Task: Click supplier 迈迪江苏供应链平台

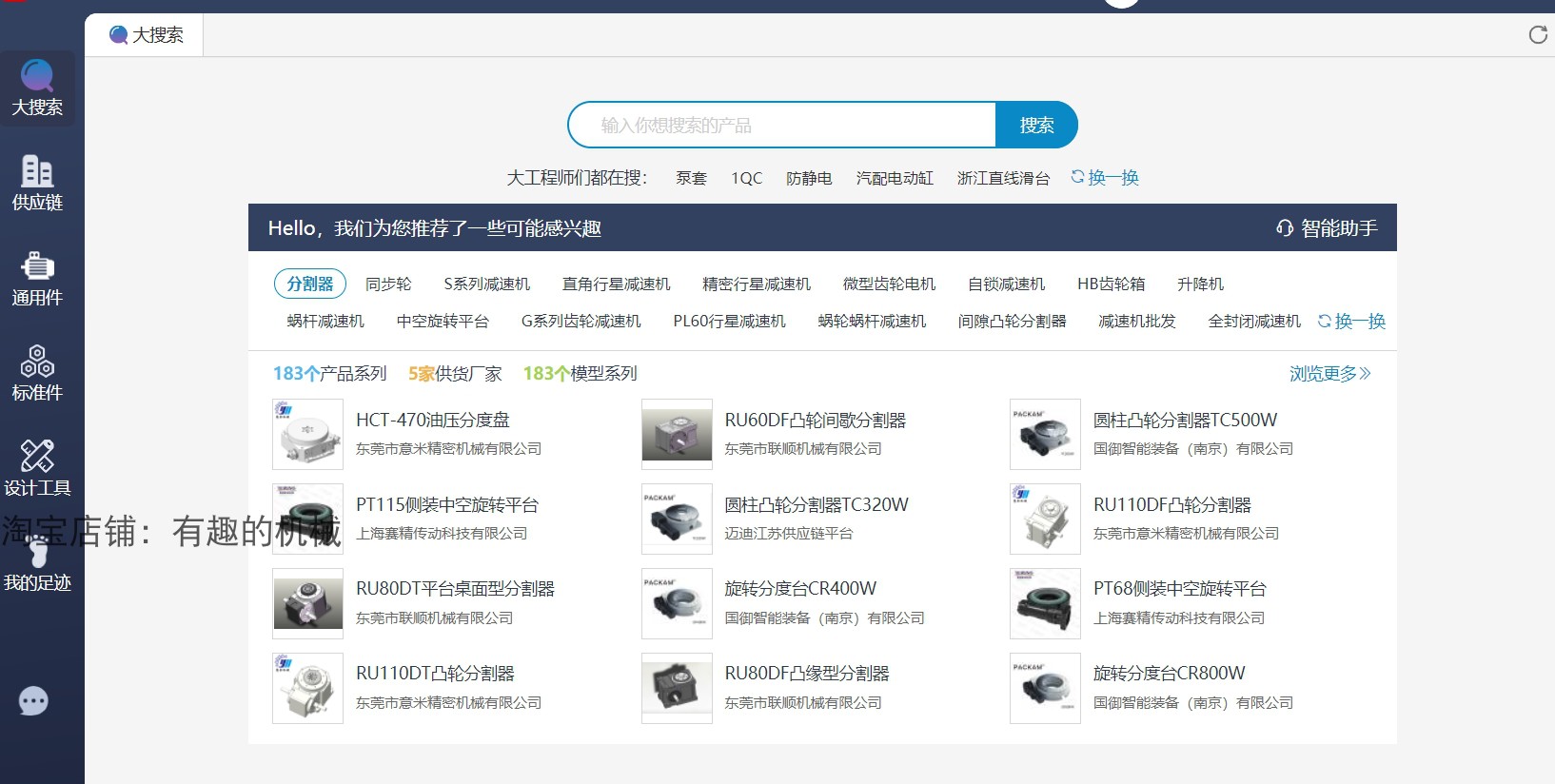Action: 788,533
